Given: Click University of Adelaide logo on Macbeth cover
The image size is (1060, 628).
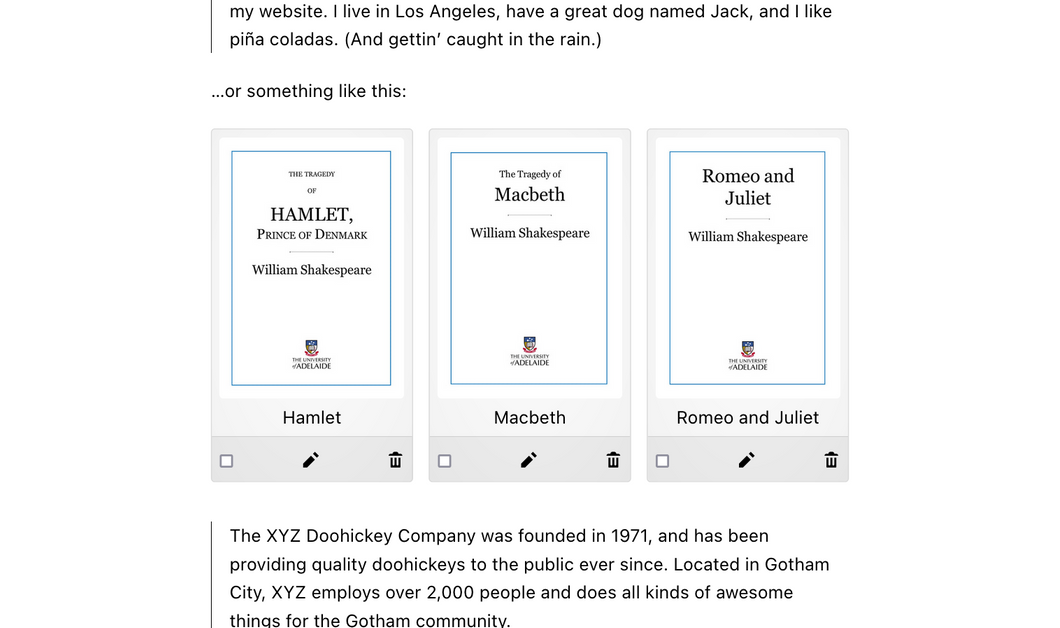Looking at the screenshot, I should 529,352.
